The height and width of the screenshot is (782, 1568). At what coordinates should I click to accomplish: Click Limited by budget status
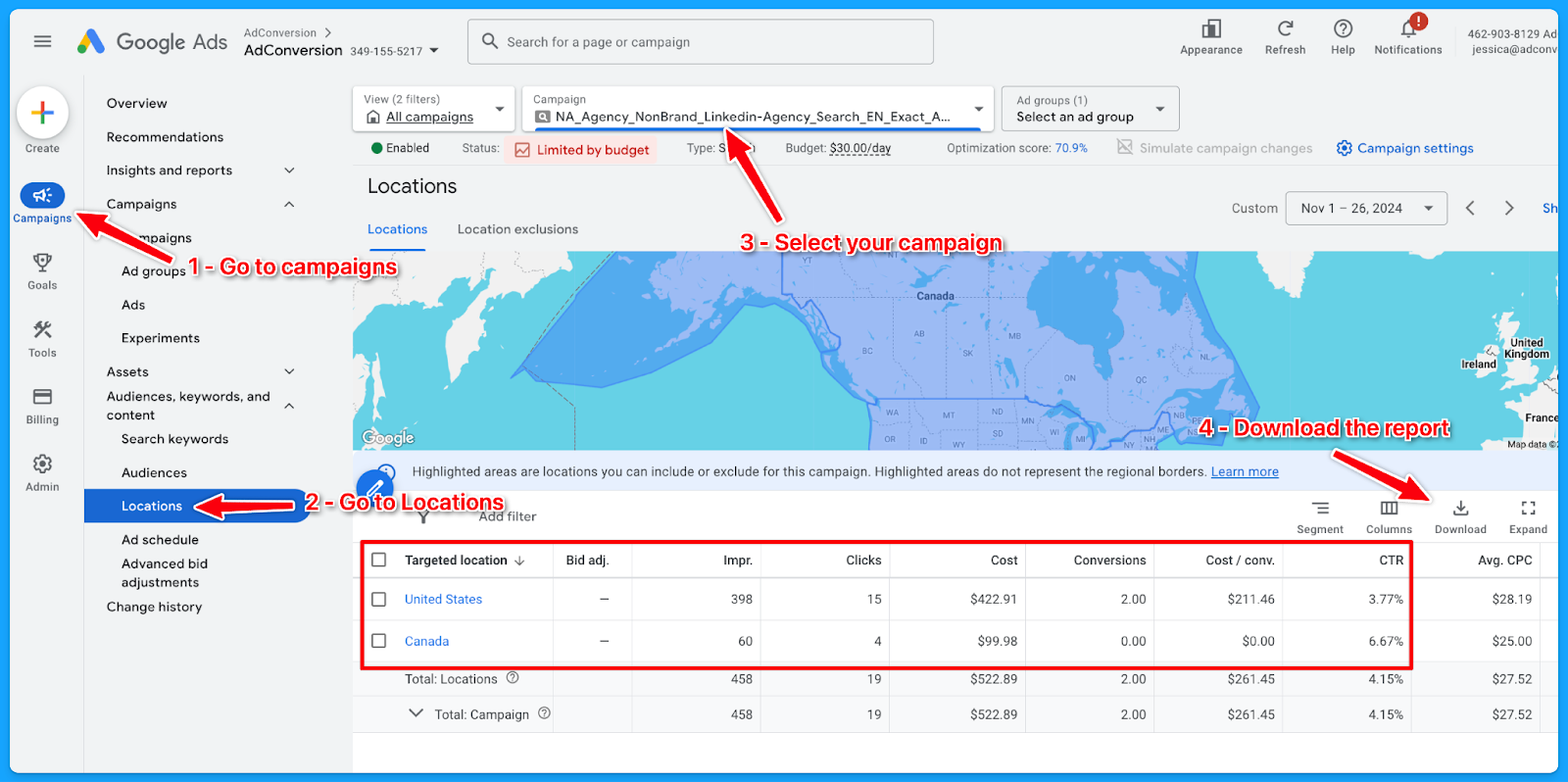(x=582, y=150)
